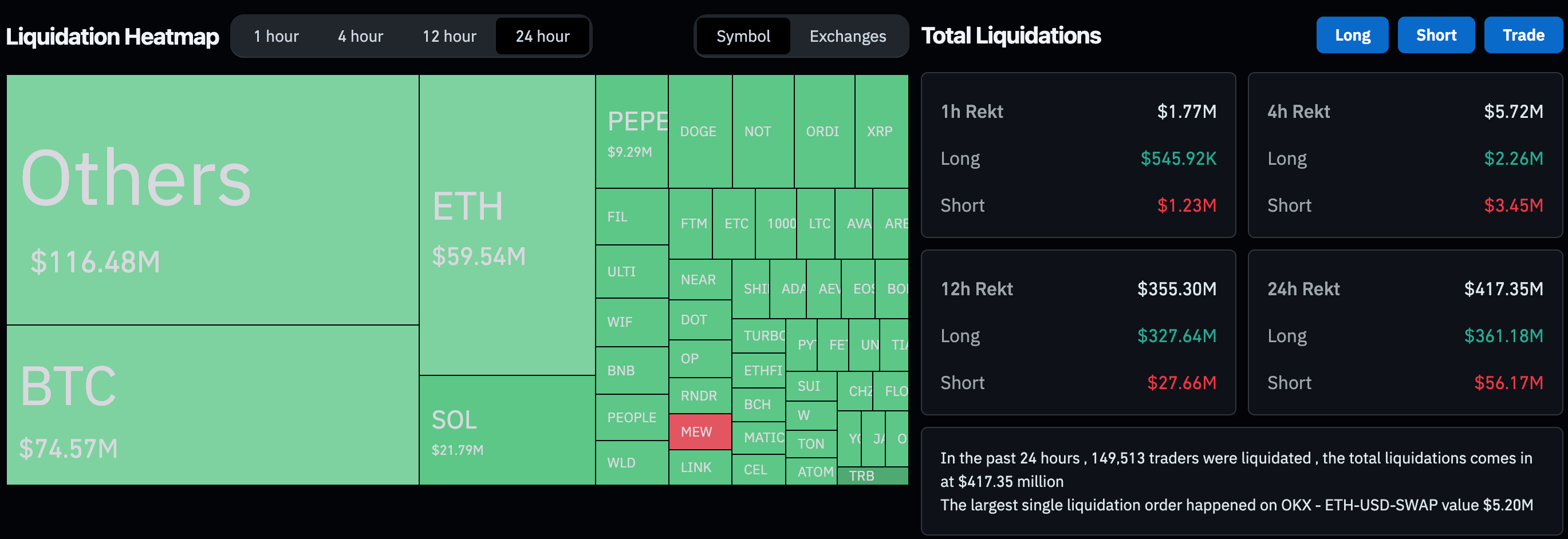The width and height of the screenshot is (1568, 539).
Task: Switch view to Symbol mode
Action: (743, 36)
